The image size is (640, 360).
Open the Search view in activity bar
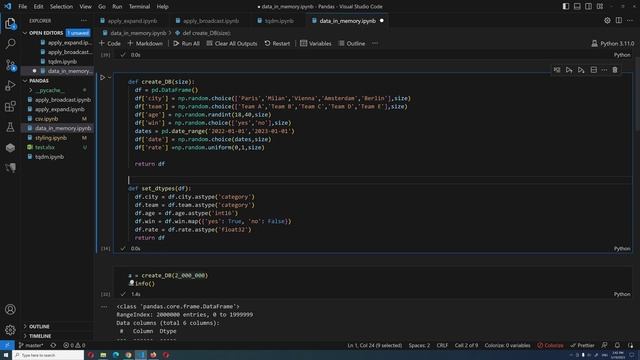(x=10, y=43)
